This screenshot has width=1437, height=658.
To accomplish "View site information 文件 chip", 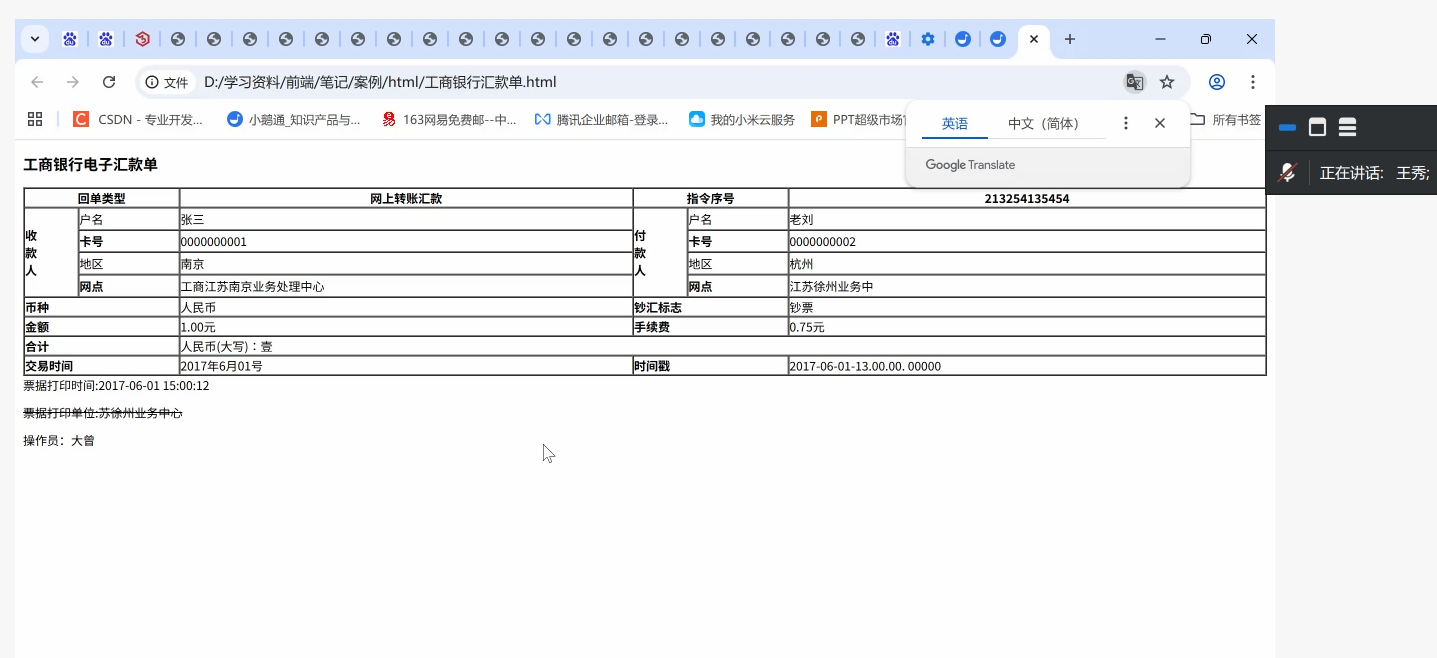I will click(166, 82).
